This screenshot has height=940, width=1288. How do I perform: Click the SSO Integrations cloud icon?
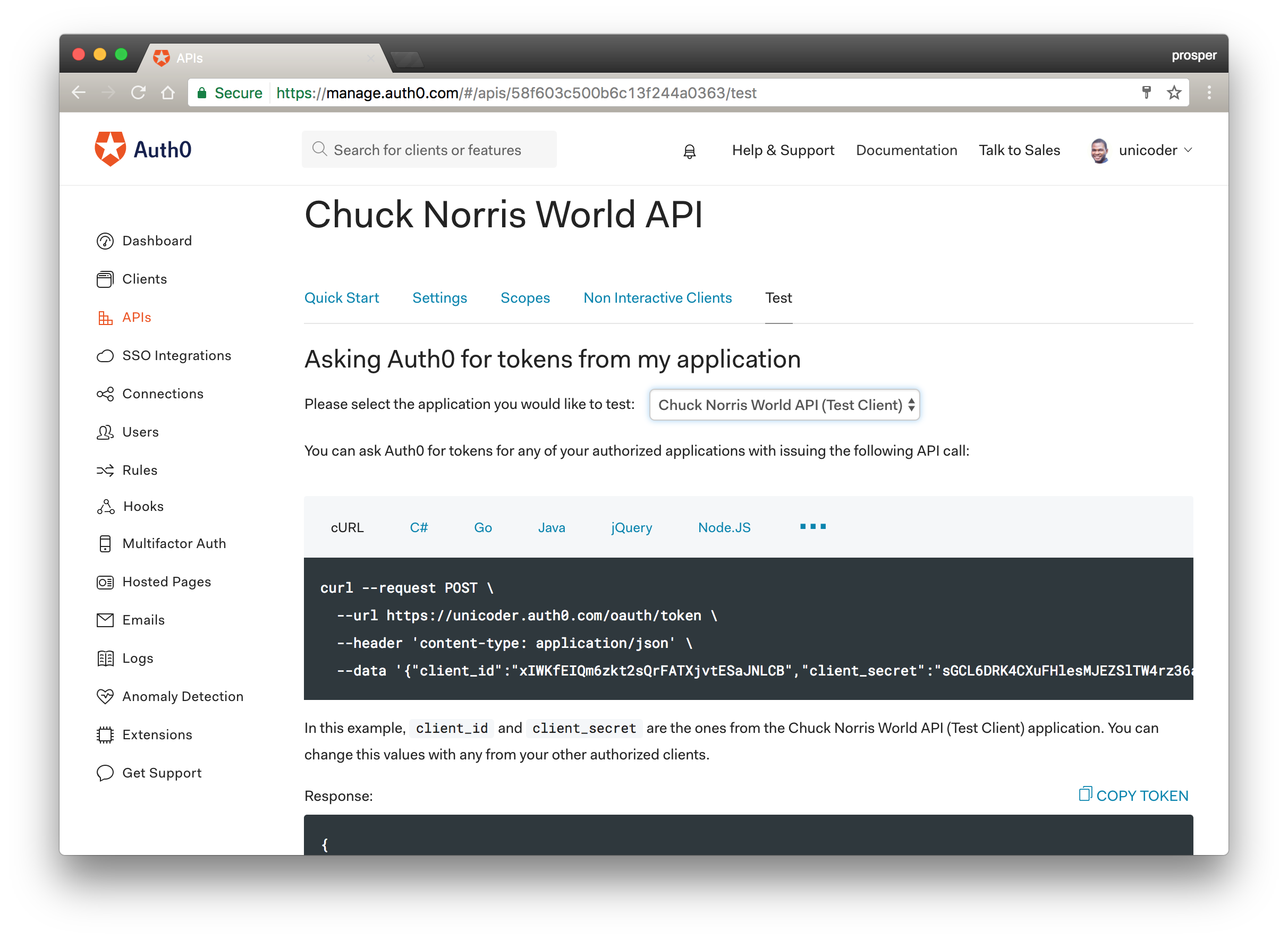(105, 356)
